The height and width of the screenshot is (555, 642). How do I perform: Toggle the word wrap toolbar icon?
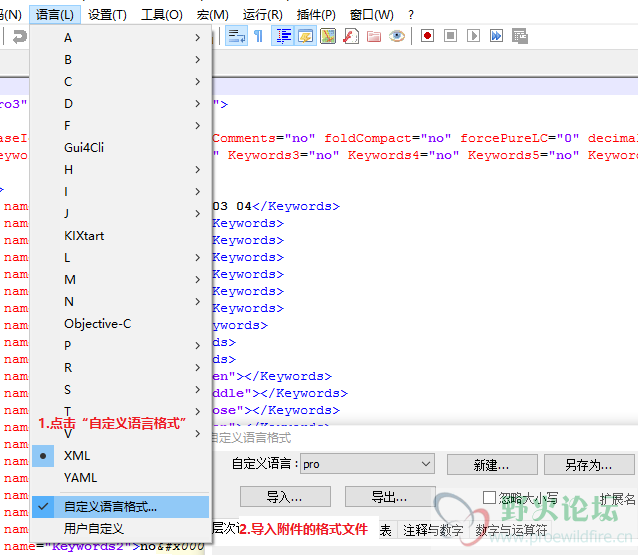pos(236,36)
